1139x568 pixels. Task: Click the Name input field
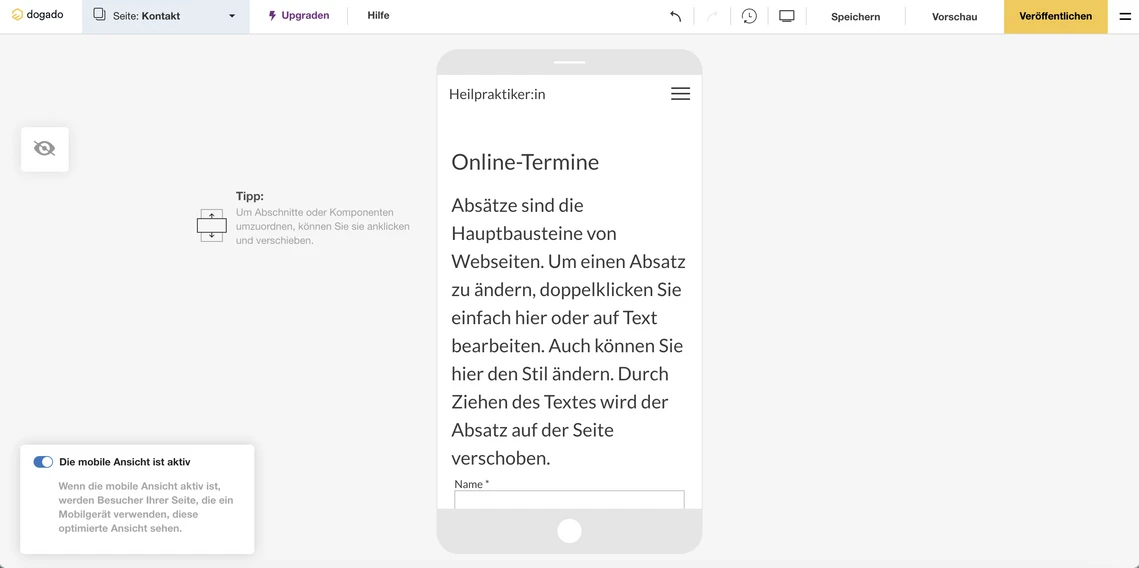click(x=570, y=500)
